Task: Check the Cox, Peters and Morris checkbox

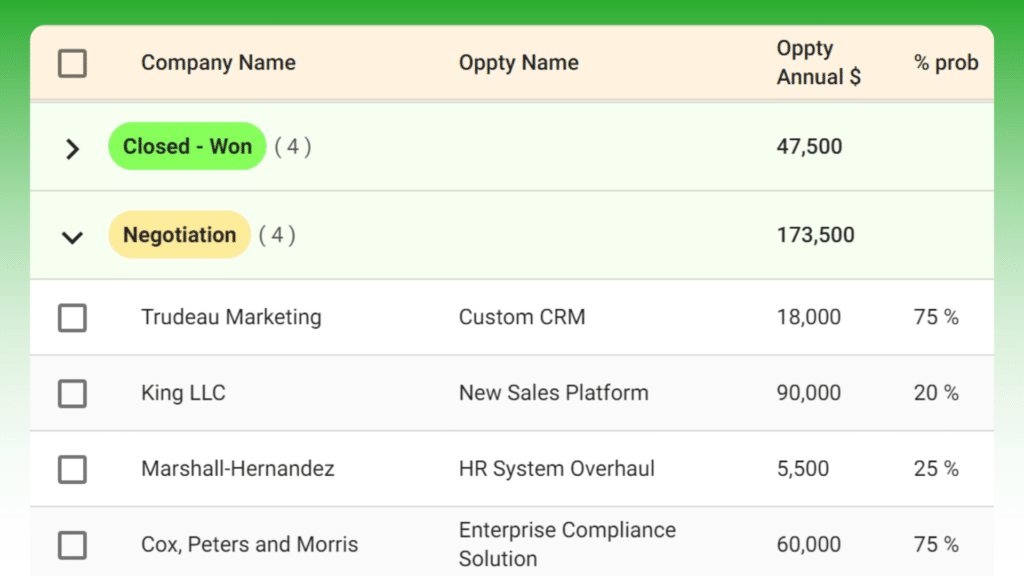Action: [x=72, y=545]
